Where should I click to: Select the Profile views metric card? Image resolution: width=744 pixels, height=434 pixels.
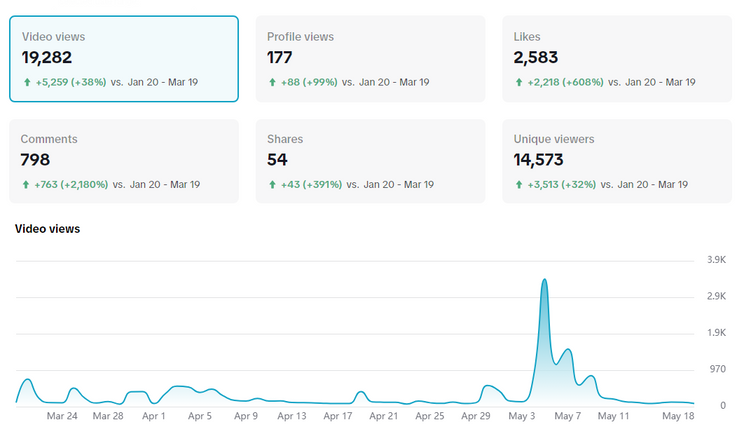click(370, 59)
